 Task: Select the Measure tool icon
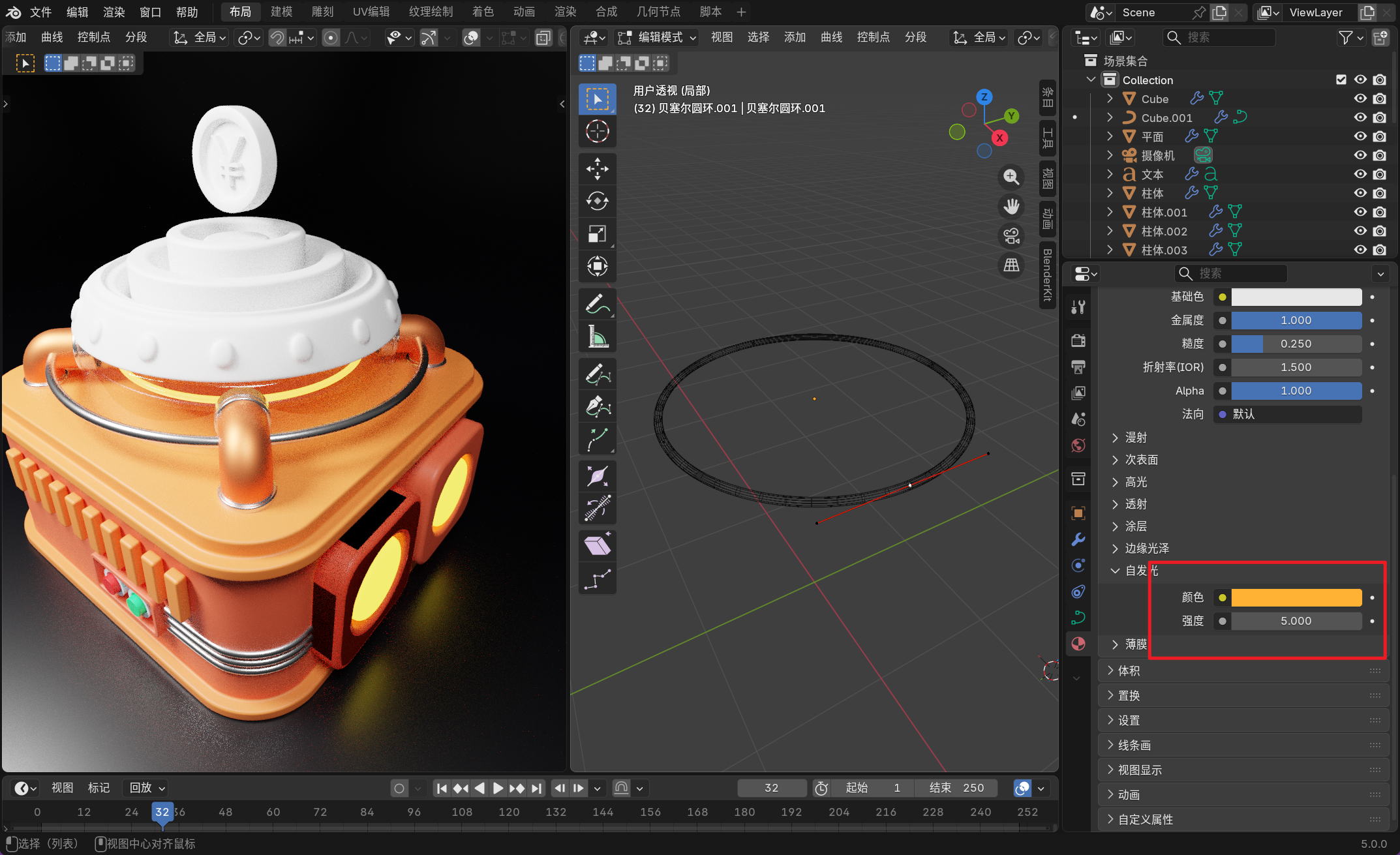click(597, 337)
